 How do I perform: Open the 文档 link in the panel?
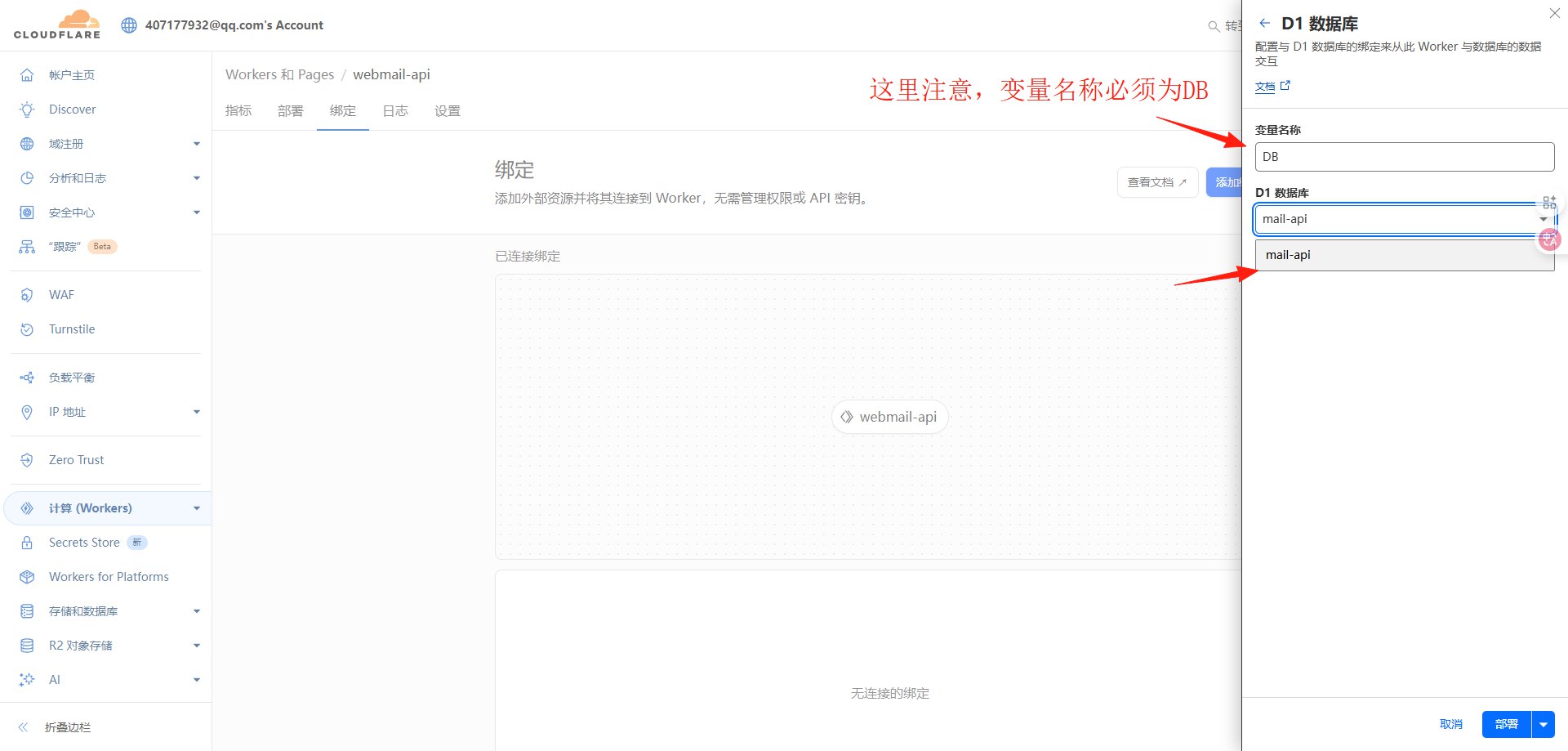1264,86
